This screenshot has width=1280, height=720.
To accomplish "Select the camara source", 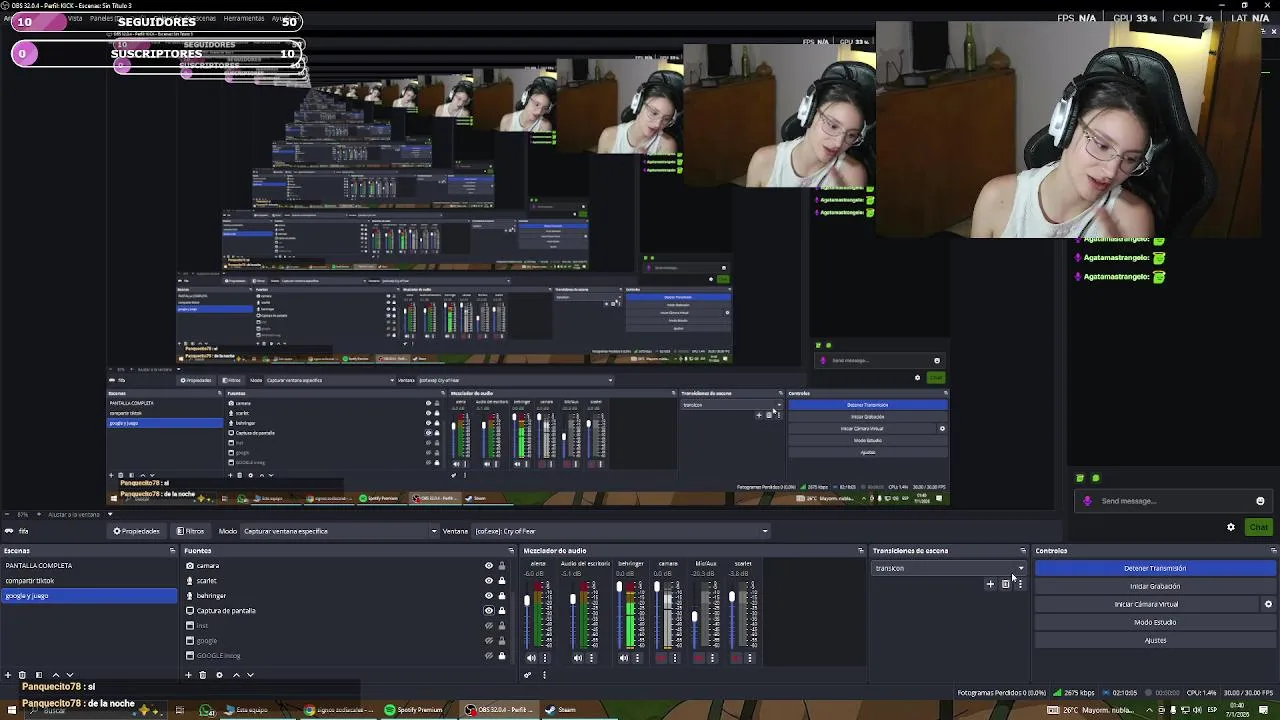I will 207,566.
